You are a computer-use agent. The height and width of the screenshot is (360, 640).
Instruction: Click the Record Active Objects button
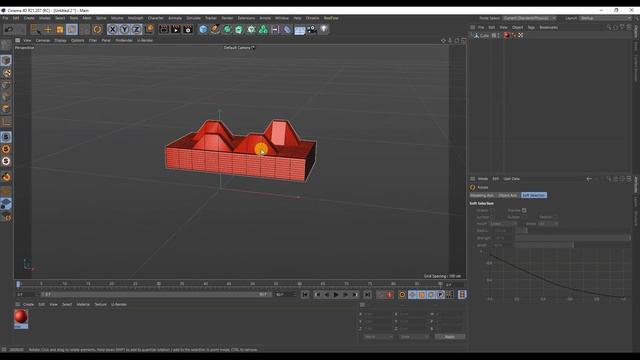tap(381, 294)
